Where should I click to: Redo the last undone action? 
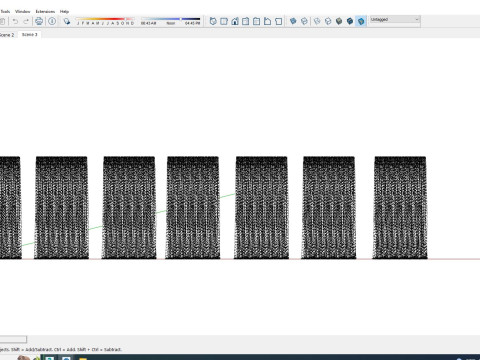(x=26, y=21)
